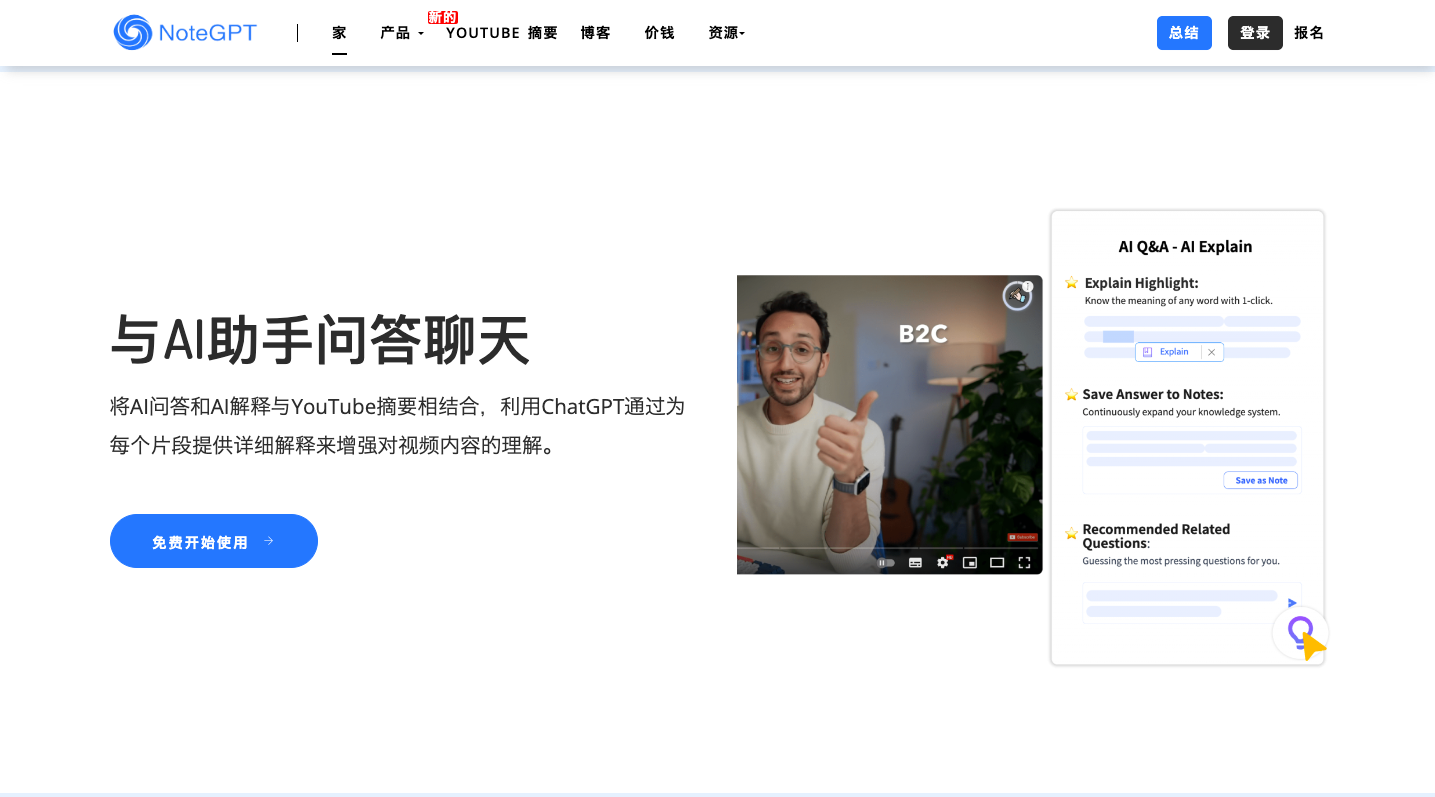The image size is (1435, 797).
Task: Enter fullscreen using the video fullscreen icon
Action: pos(1024,563)
